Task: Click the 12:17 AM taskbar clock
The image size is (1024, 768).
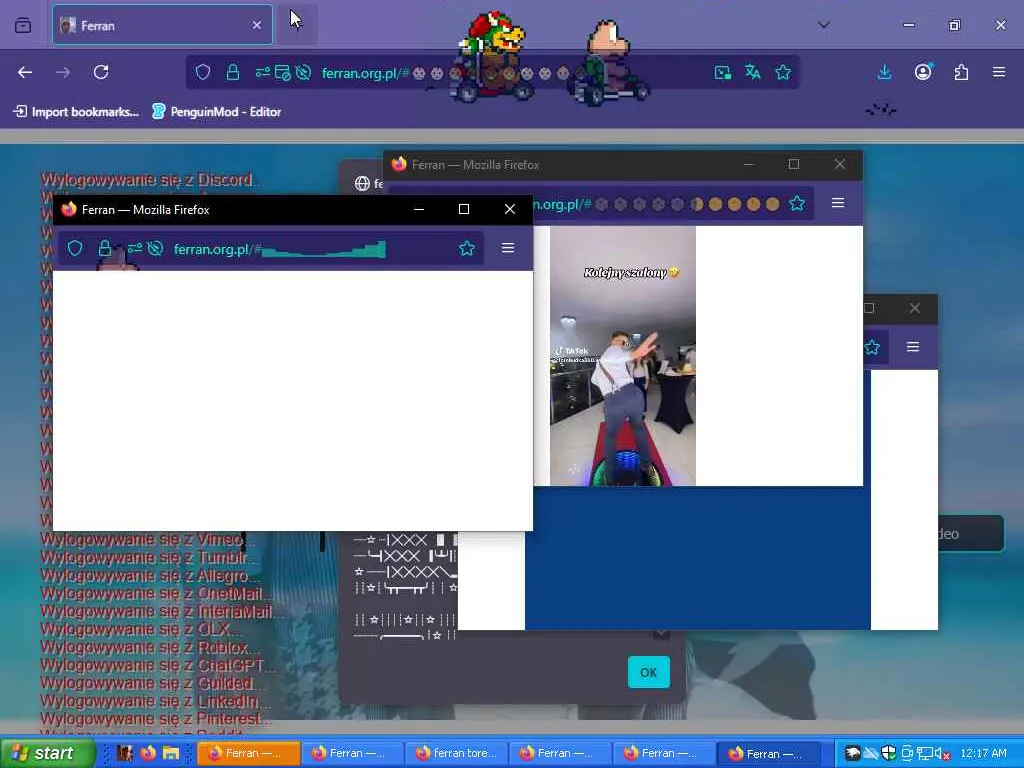Action: pyautogui.click(x=984, y=753)
